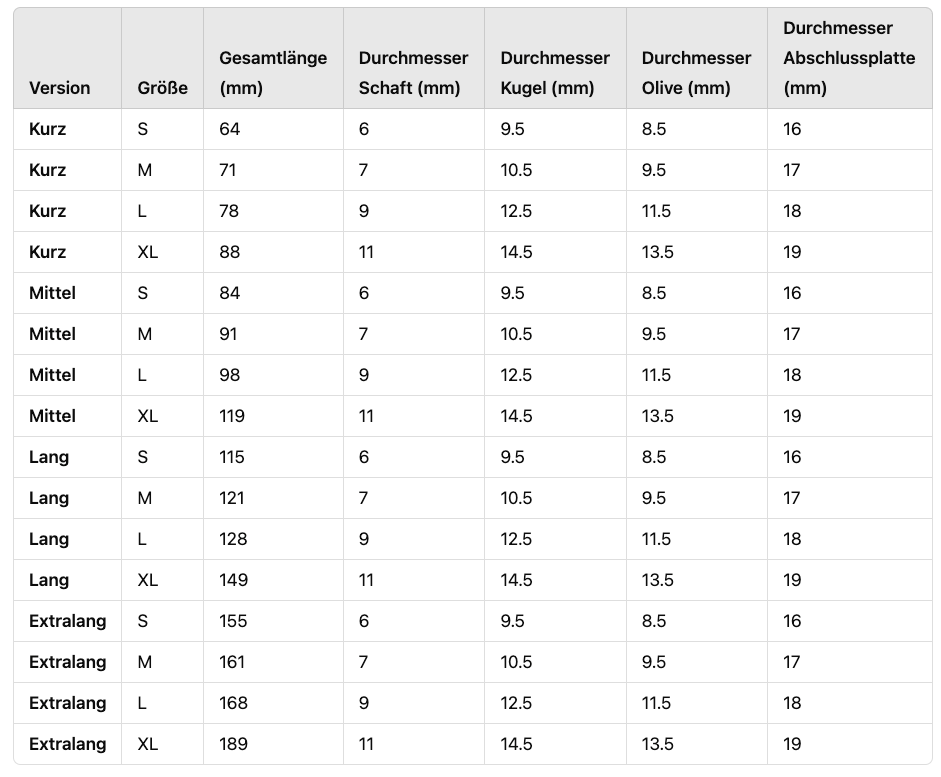Select the Gesamtlänge (mm) header
The image size is (941, 777).
pyautogui.click(x=272, y=73)
